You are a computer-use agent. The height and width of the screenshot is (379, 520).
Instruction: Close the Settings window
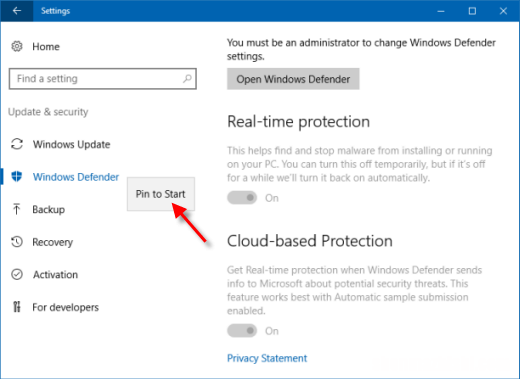503,11
